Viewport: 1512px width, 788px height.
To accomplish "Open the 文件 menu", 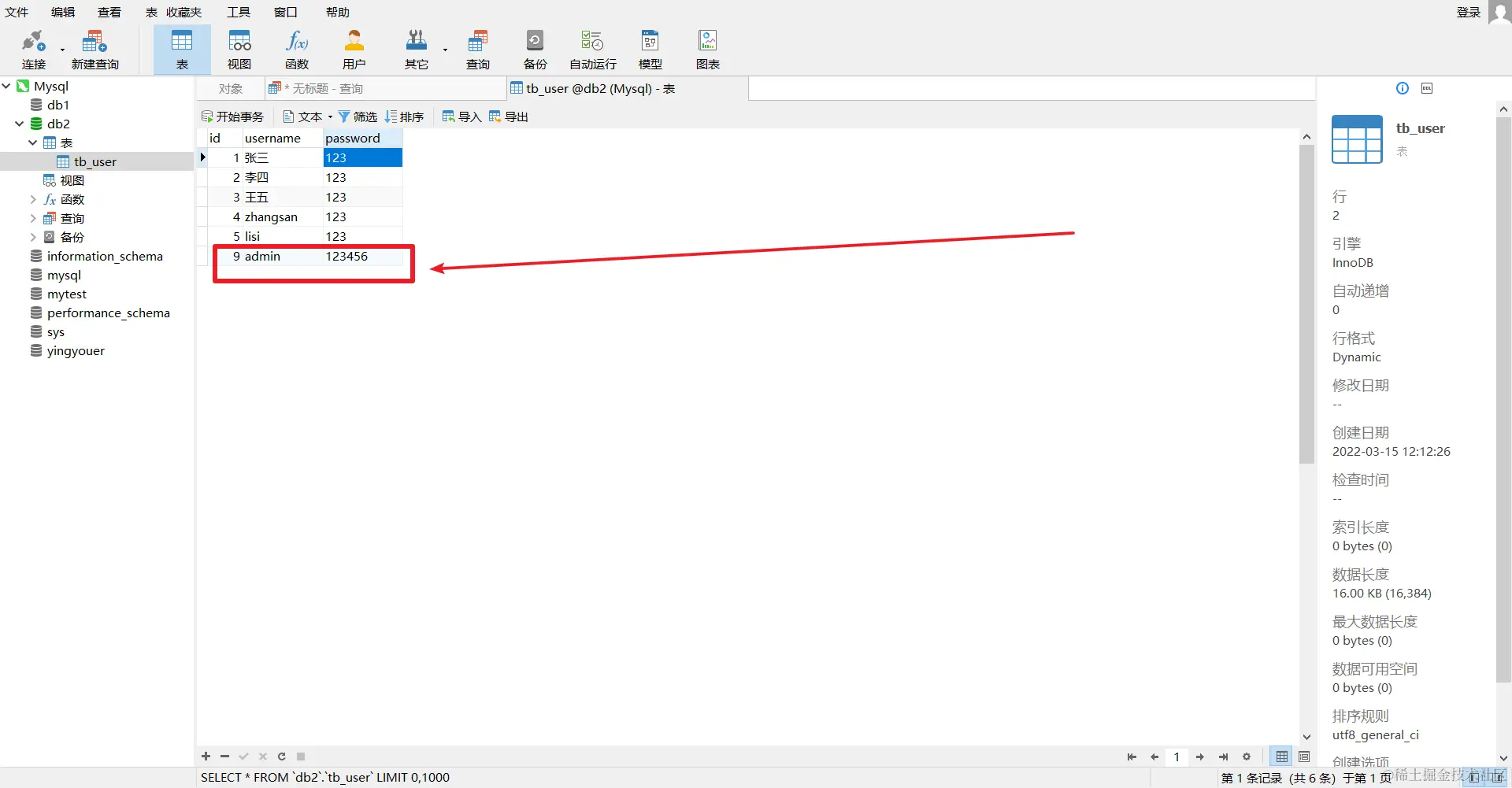I will click(16, 12).
